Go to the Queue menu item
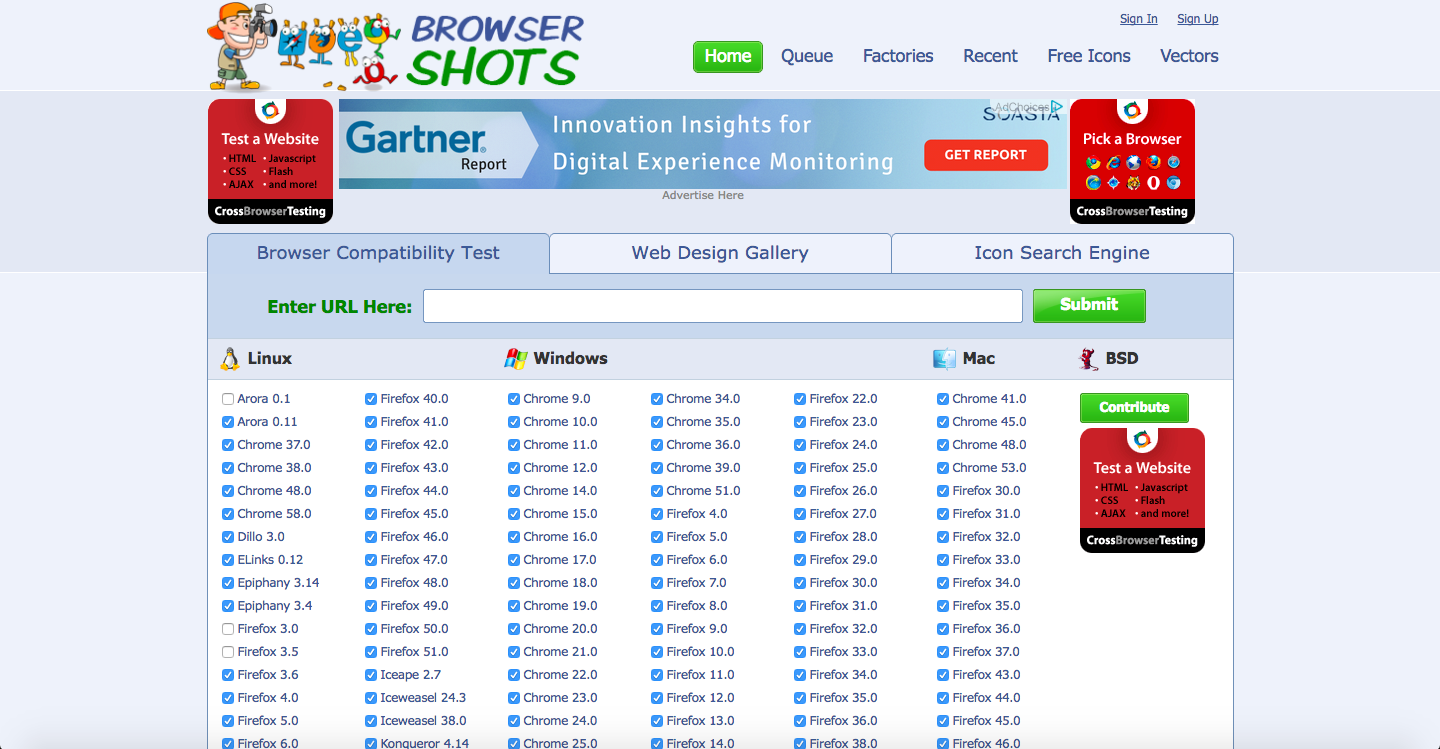The height and width of the screenshot is (749, 1440). [807, 56]
